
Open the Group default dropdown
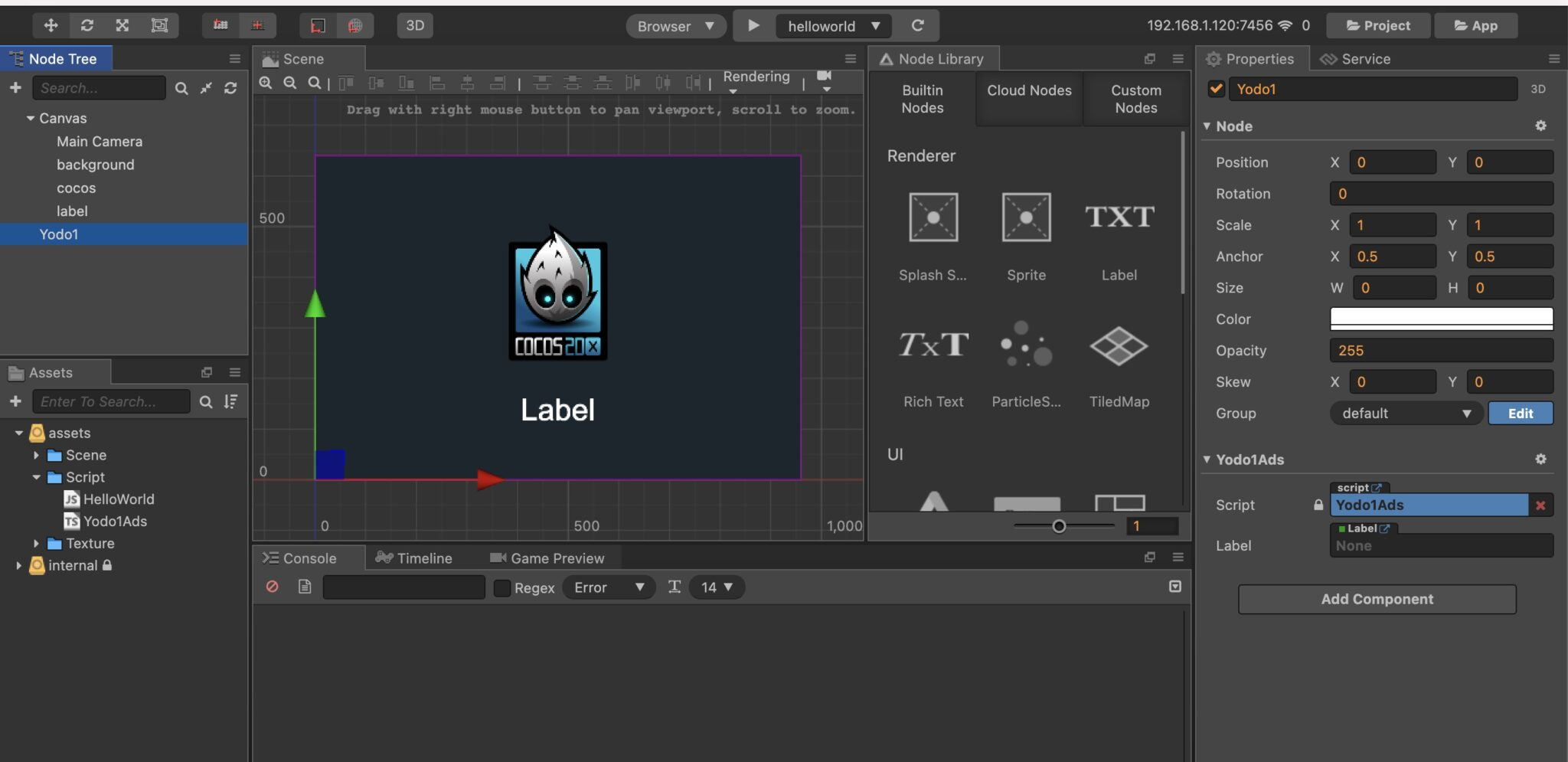coord(1406,413)
